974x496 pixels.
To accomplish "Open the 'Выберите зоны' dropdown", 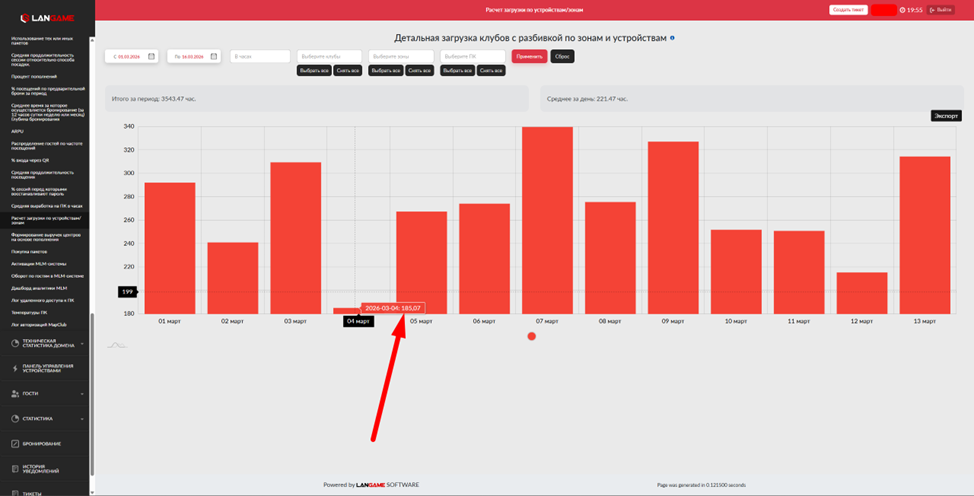I will coord(400,57).
